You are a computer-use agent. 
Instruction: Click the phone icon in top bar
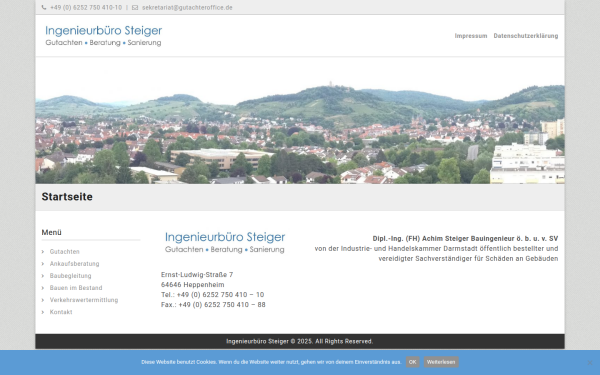tap(44, 7)
